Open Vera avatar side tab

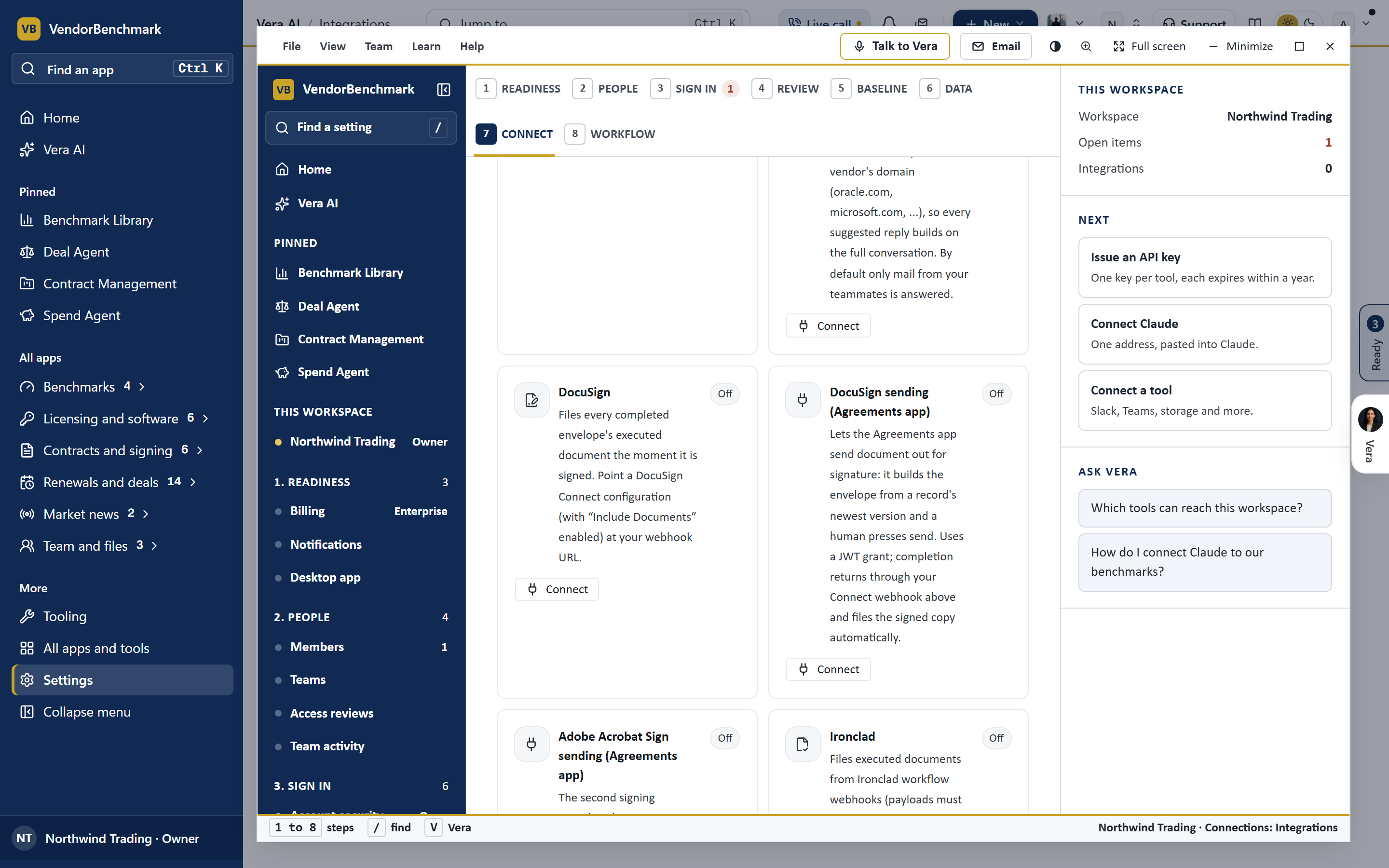[1371, 434]
